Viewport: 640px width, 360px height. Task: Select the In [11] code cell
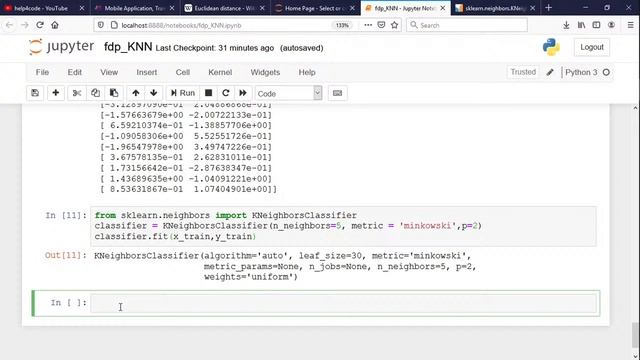pyautogui.click(x=343, y=226)
